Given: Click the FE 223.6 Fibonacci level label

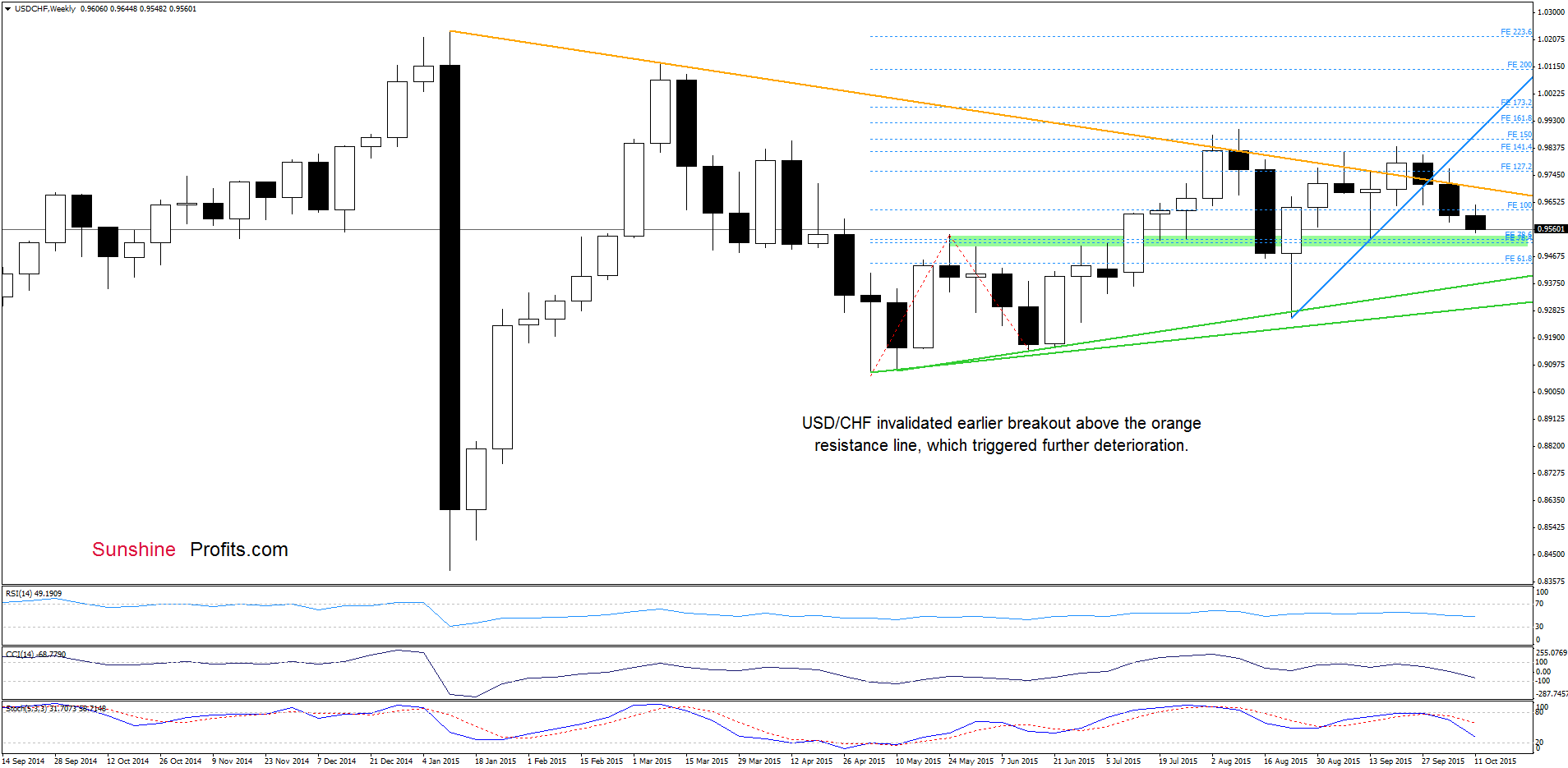Looking at the screenshot, I should pos(1516,32).
